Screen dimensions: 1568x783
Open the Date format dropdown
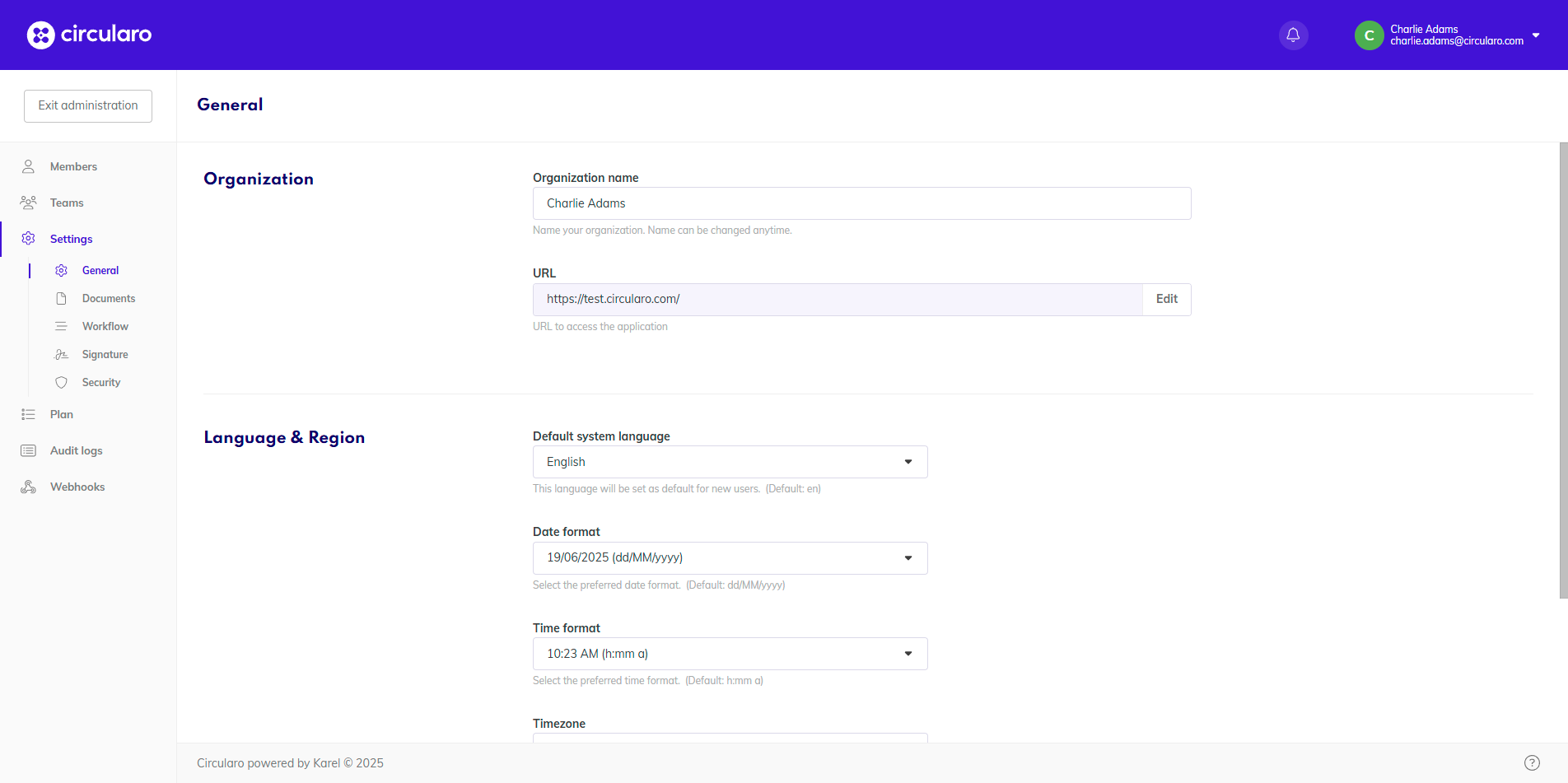[730, 558]
